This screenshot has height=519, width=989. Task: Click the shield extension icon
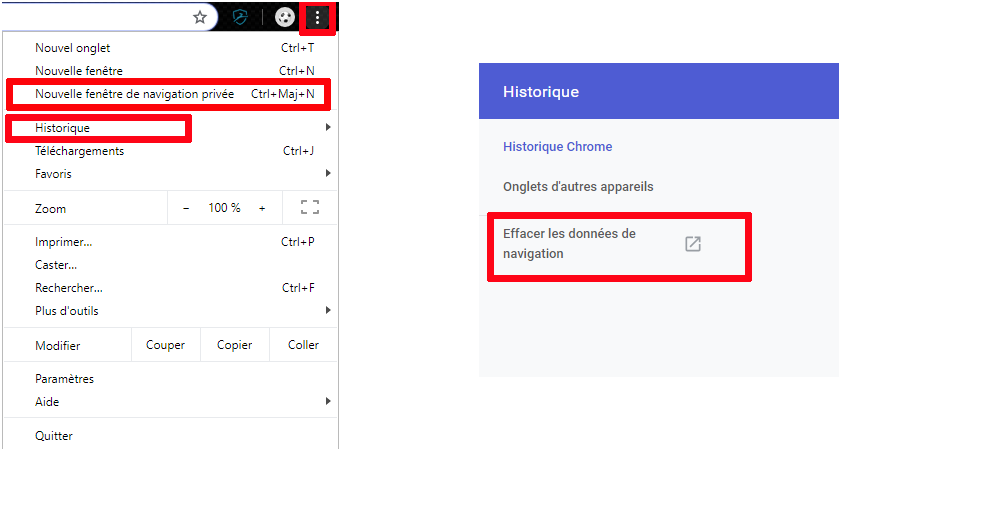(x=240, y=17)
